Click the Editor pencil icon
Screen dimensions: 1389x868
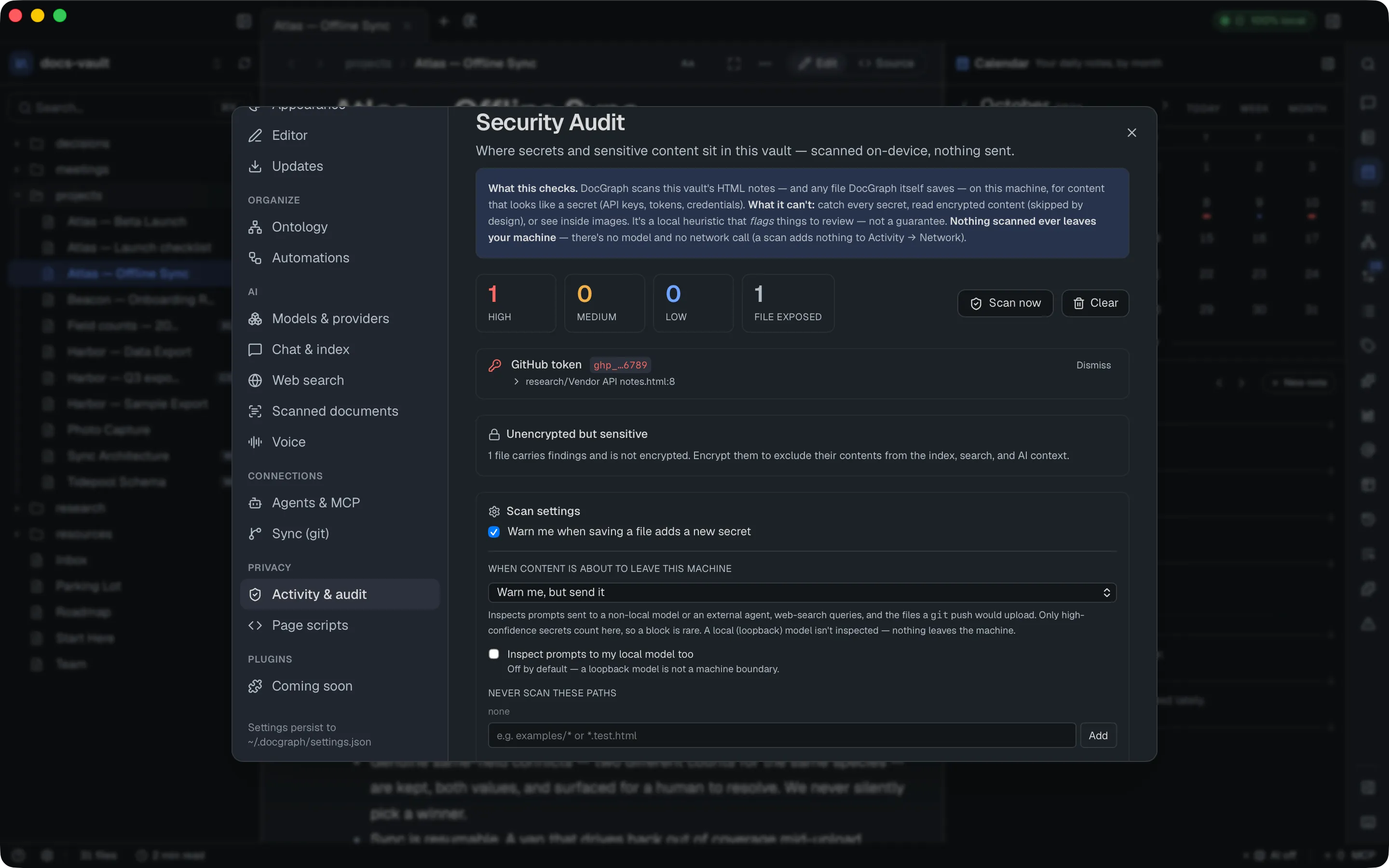255,136
